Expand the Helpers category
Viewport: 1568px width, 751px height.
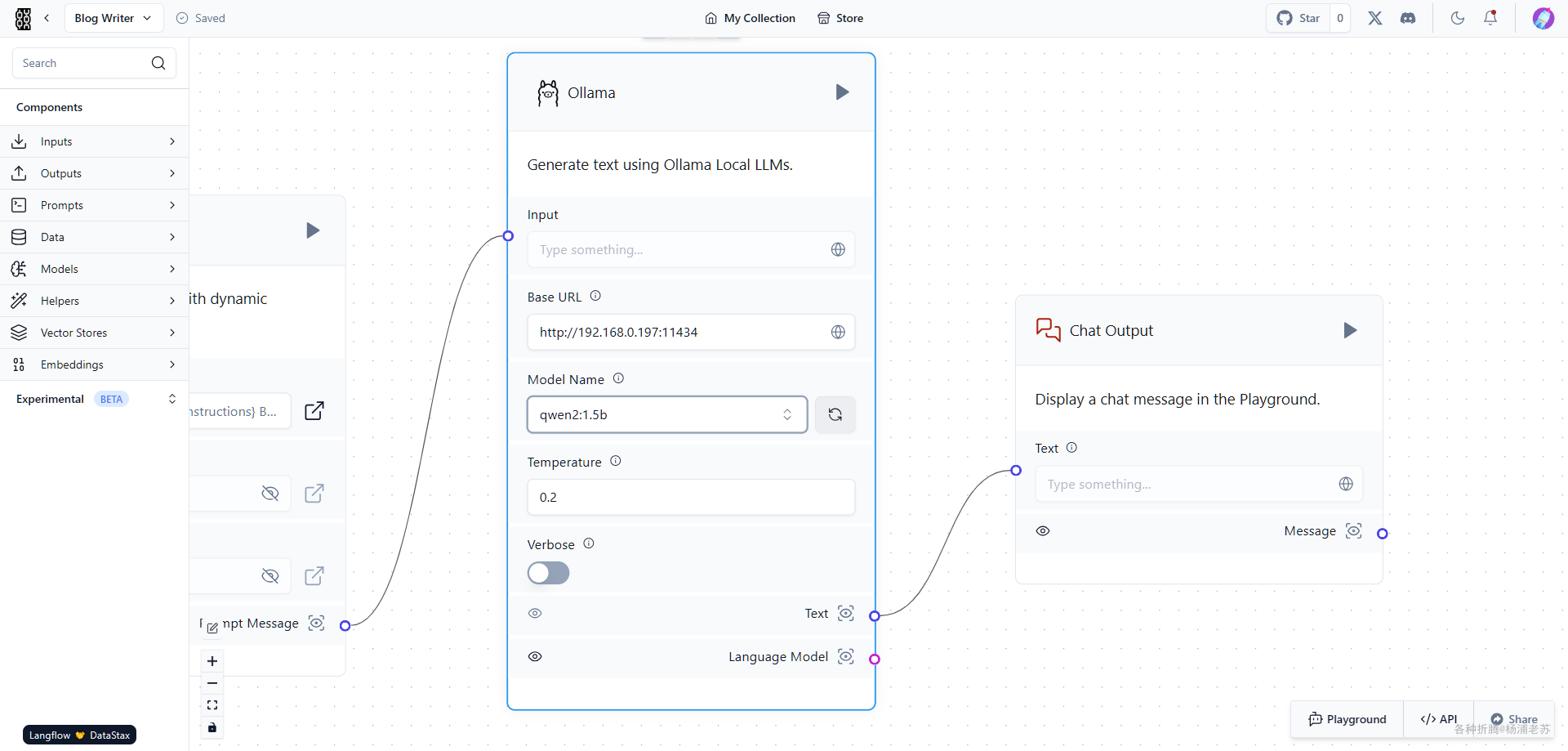click(x=94, y=301)
